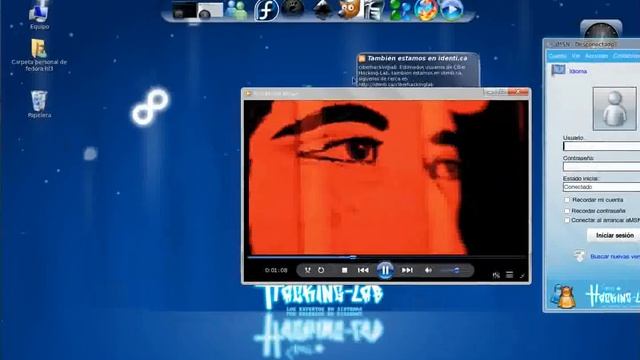This screenshot has height=360, width=640.
Task: Click the Idioma flag icon in aMSN
Action: [x=558, y=71]
